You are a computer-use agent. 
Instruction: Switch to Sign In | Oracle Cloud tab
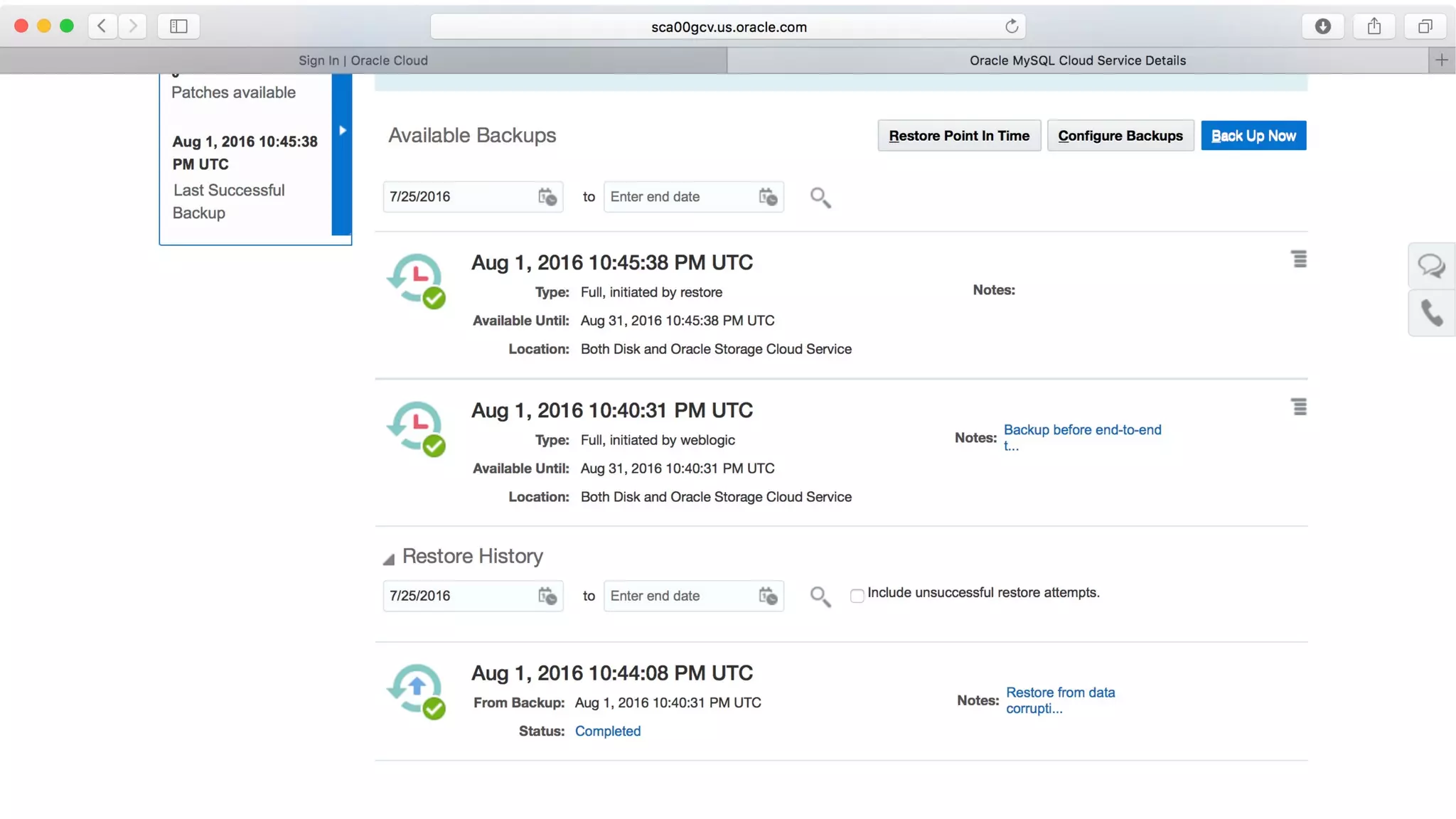click(x=363, y=60)
